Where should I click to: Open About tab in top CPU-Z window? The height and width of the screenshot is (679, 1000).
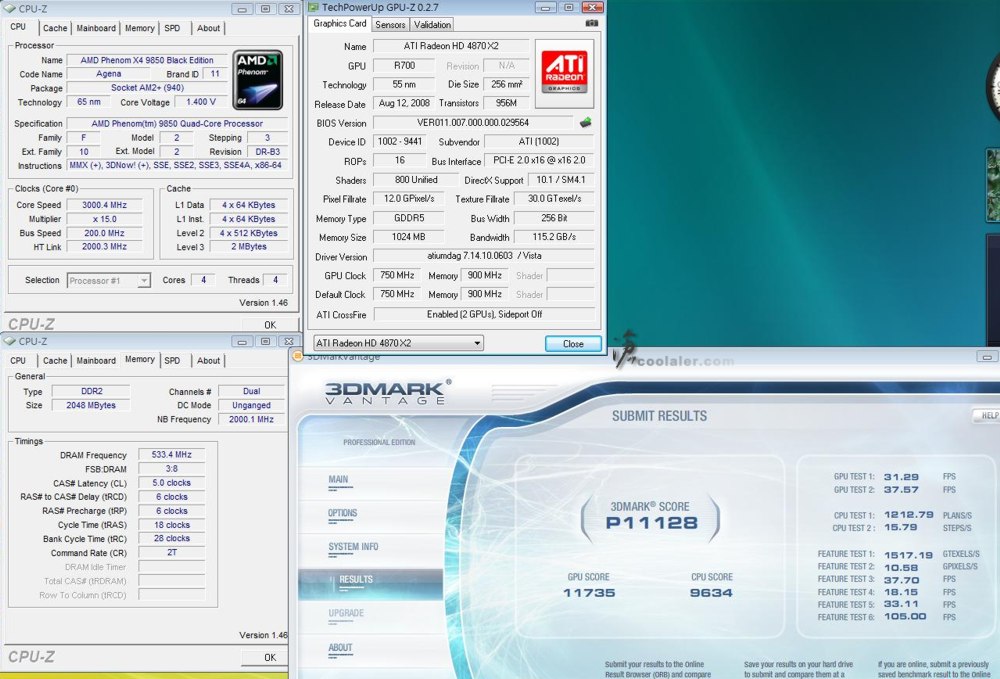pyautogui.click(x=209, y=28)
